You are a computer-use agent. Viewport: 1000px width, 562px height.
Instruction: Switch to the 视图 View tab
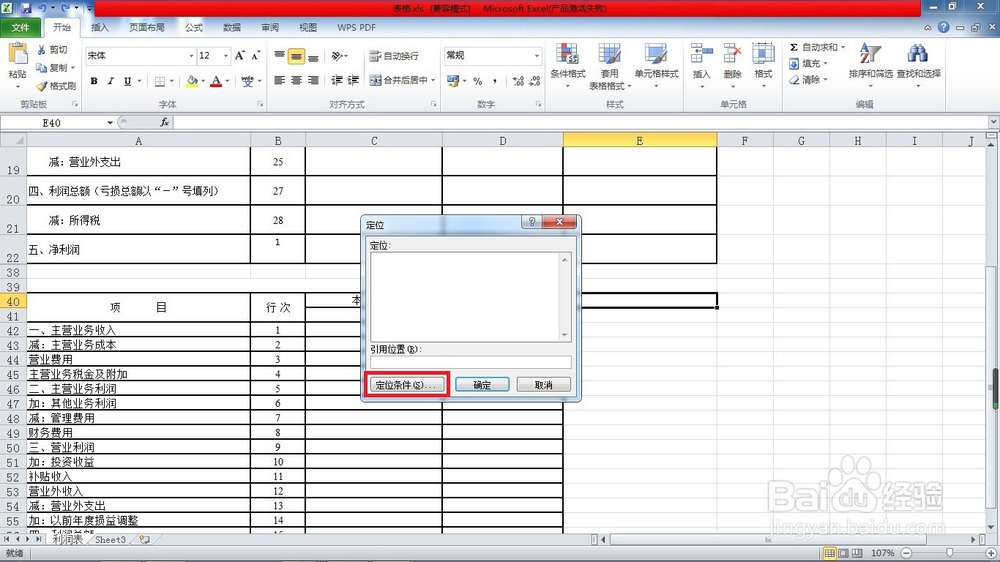(308, 27)
